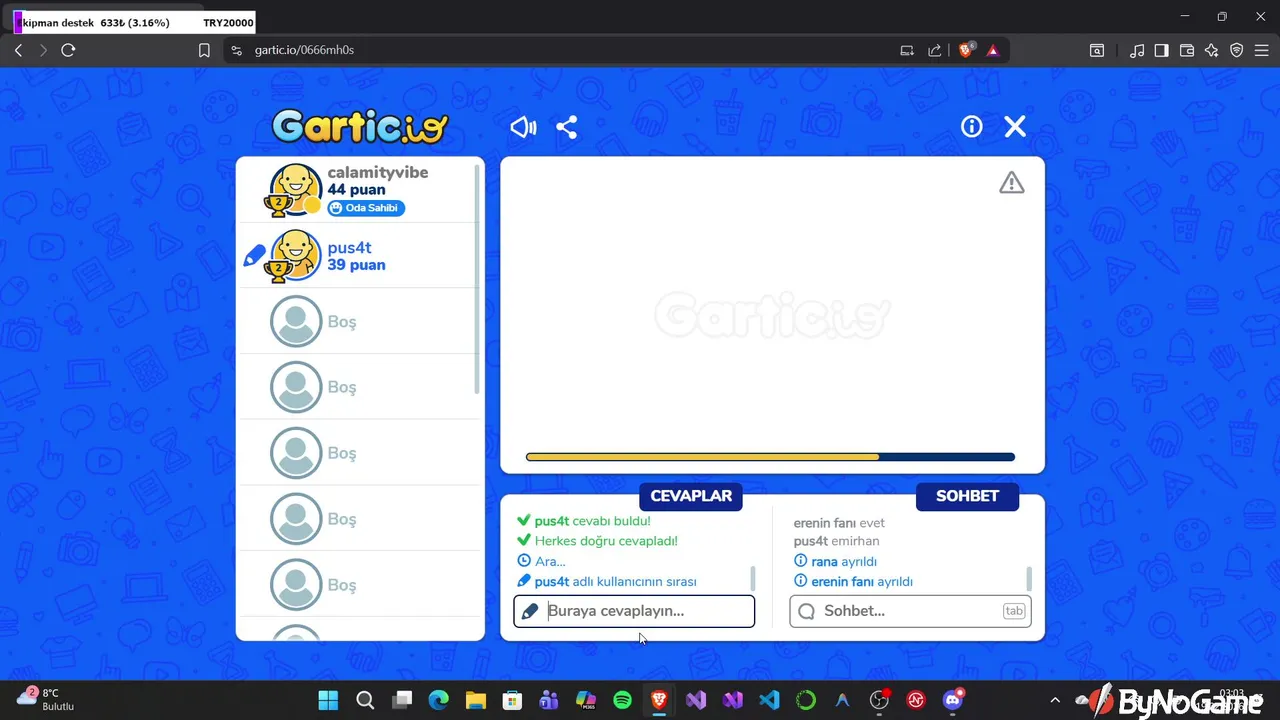Open Task View on taskbar
The image size is (1280, 720).
point(402,700)
